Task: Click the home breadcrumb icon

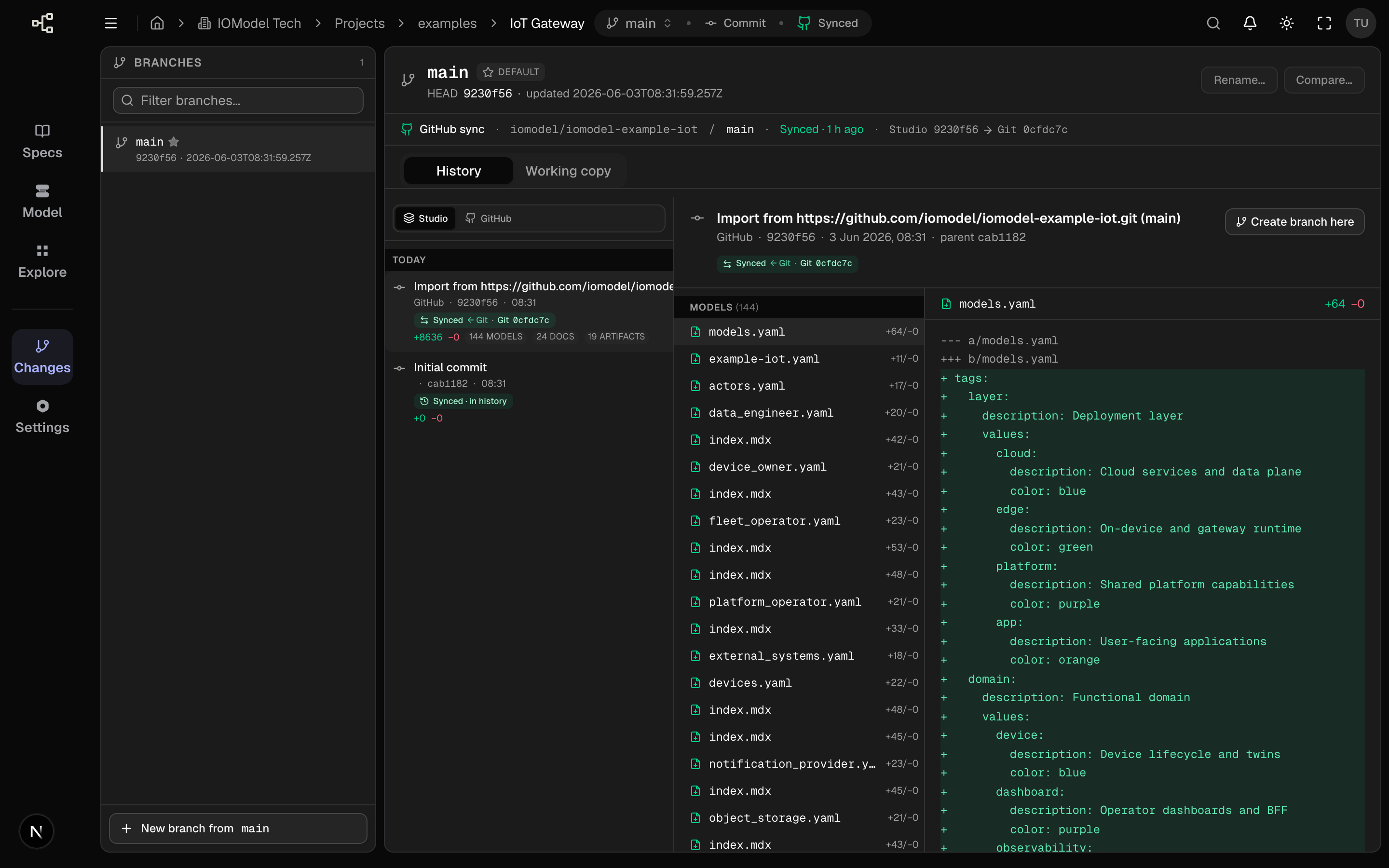Action: click(x=157, y=24)
